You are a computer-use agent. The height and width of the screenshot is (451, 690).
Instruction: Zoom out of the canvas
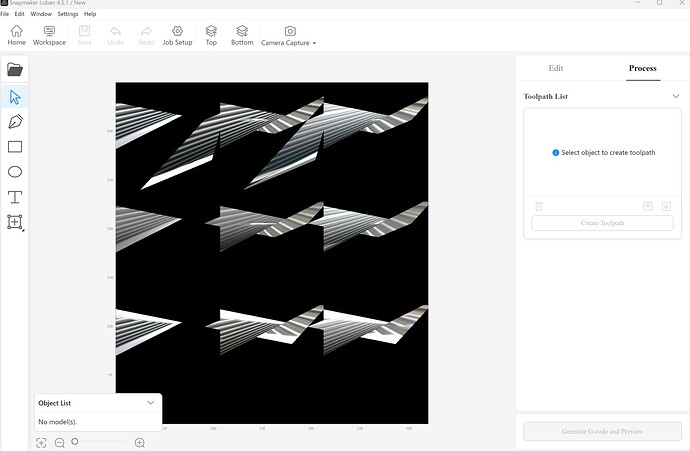coord(60,443)
